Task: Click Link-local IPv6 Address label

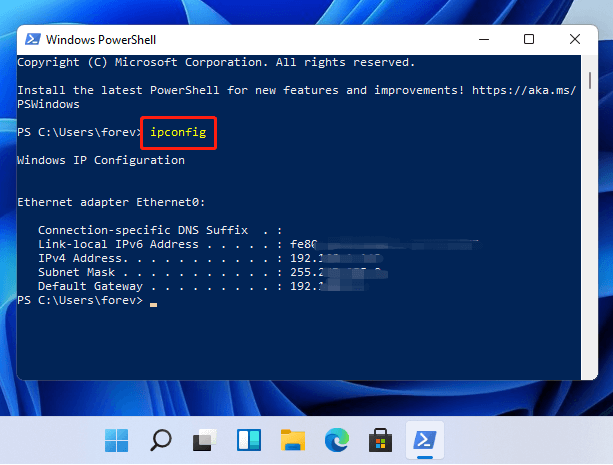Action: 118,244
